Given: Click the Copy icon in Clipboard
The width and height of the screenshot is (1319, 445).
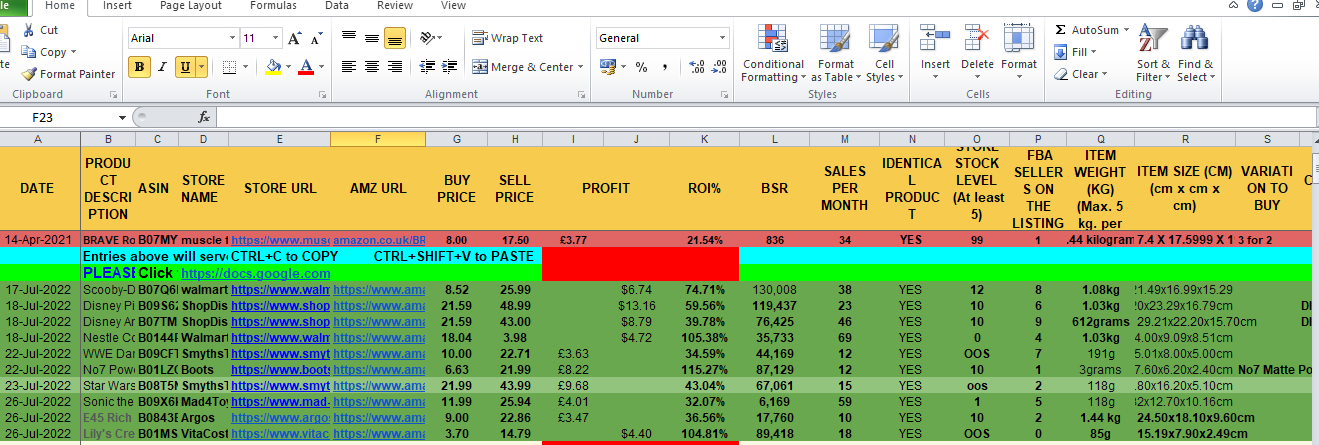Looking at the screenshot, I should 28,52.
